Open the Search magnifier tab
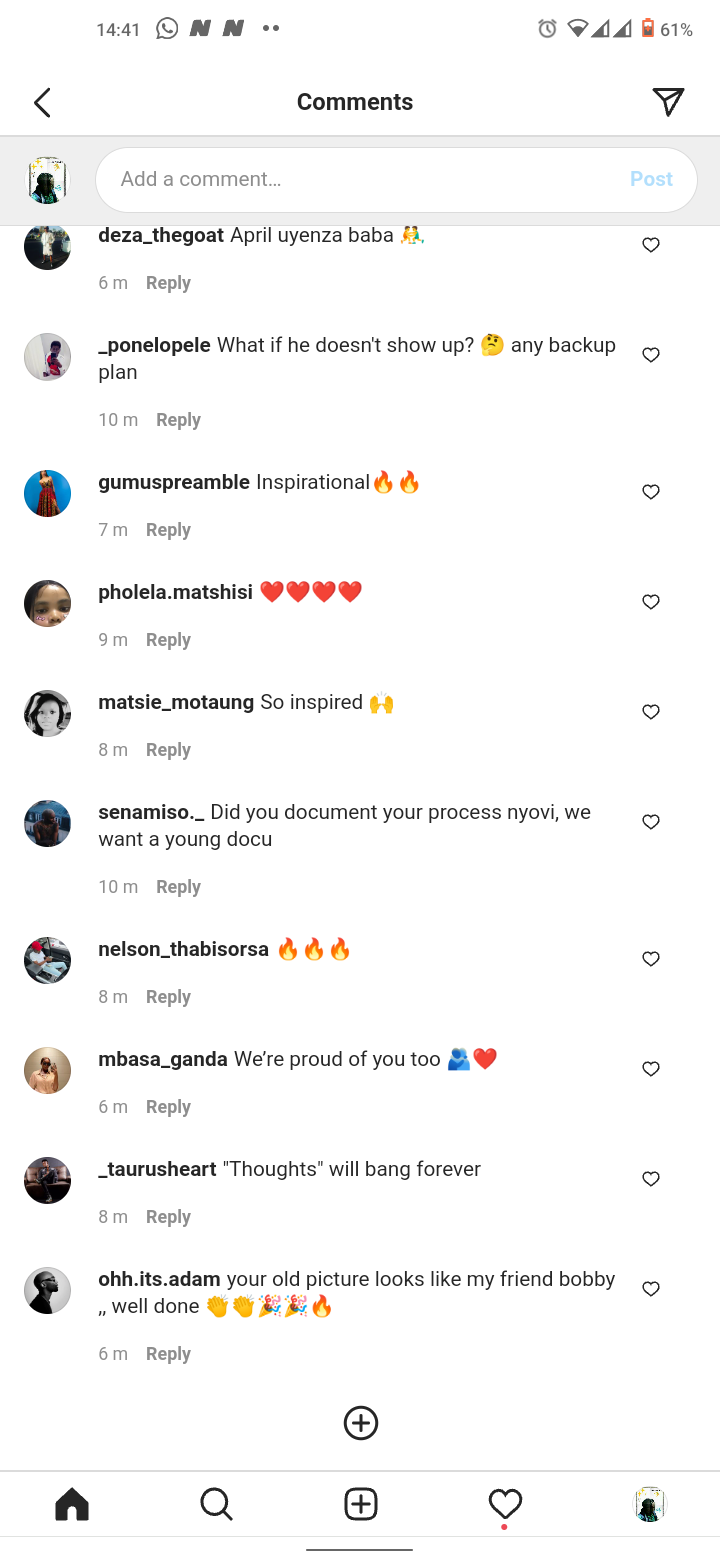Image resolution: width=720 pixels, height=1560 pixels. click(x=216, y=1504)
